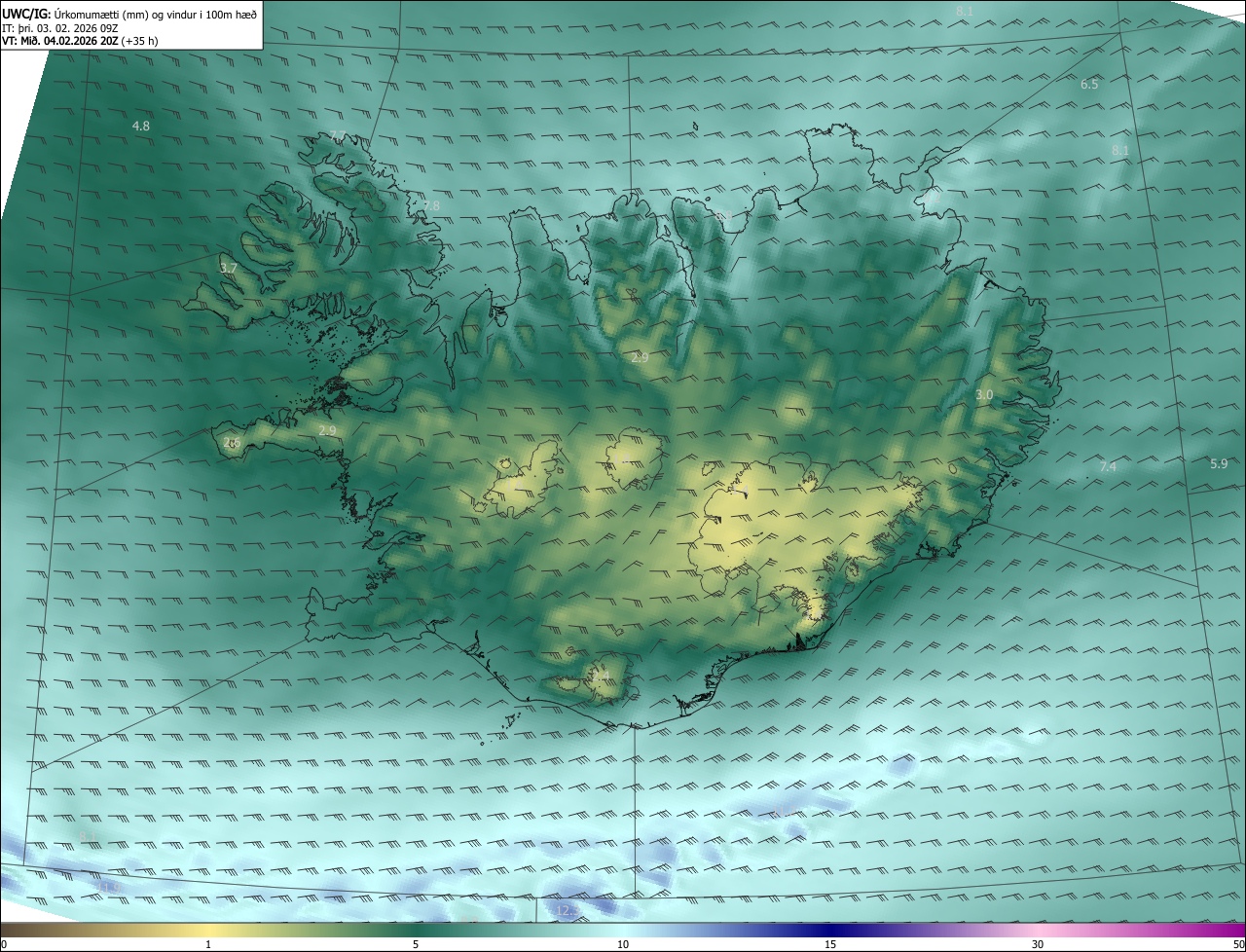Click the 2.6 value on the peninsula tip
This screenshot has height=952, width=1246.
(232, 443)
